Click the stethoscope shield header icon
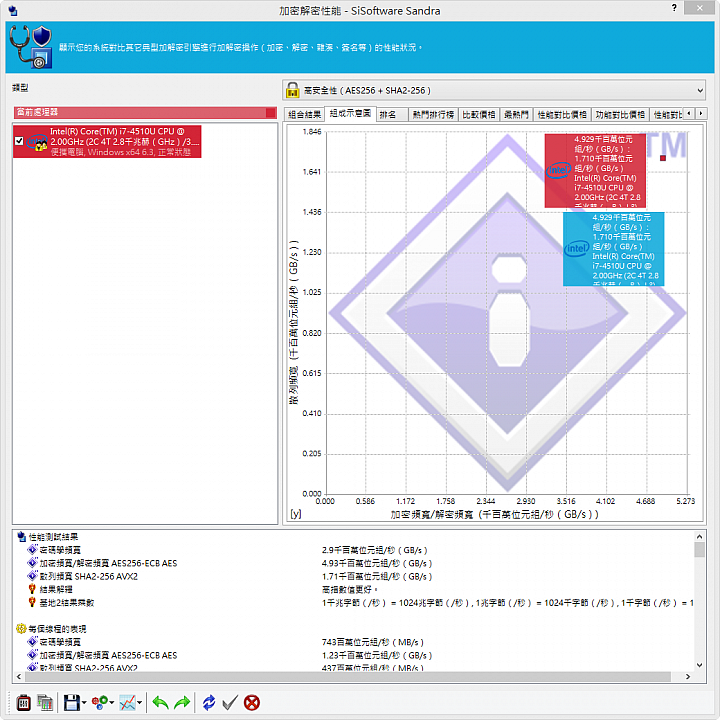 coord(31,47)
